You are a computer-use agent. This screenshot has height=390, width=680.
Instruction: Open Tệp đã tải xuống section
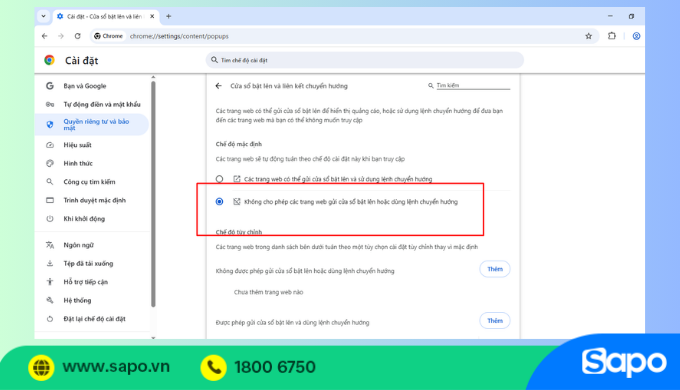click(92, 263)
